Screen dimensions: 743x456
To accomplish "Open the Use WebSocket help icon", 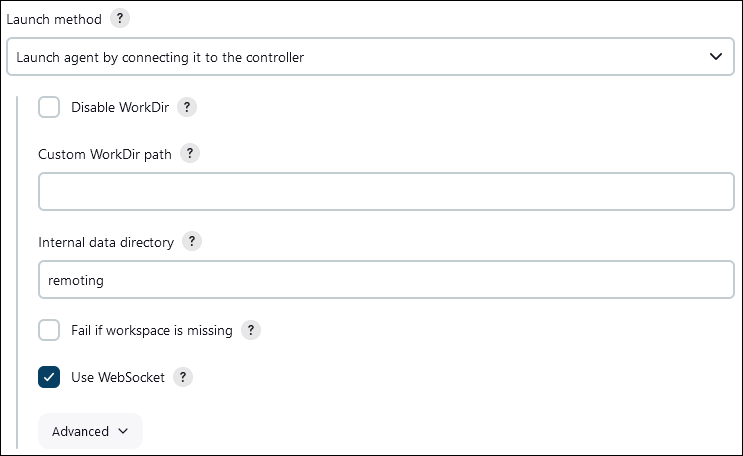I will (183, 377).
